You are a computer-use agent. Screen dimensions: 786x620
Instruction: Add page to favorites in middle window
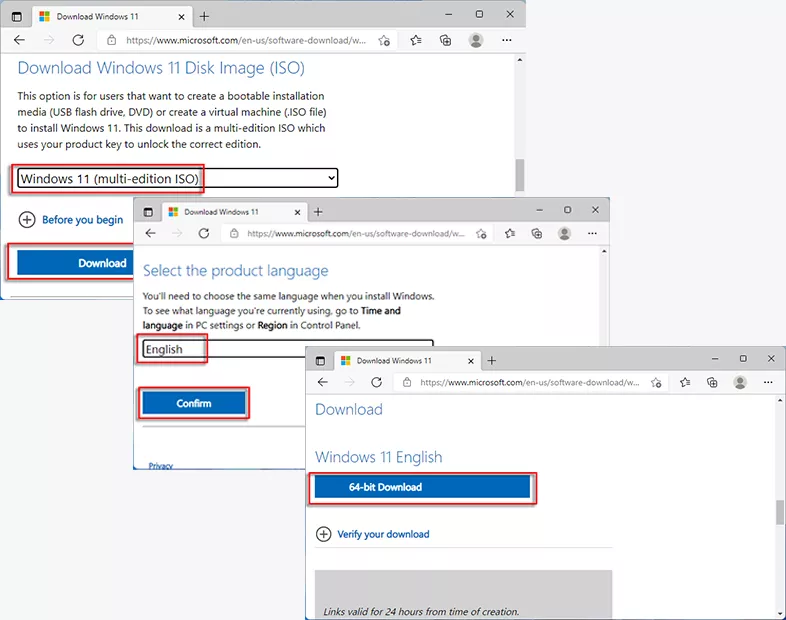tap(481, 234)
